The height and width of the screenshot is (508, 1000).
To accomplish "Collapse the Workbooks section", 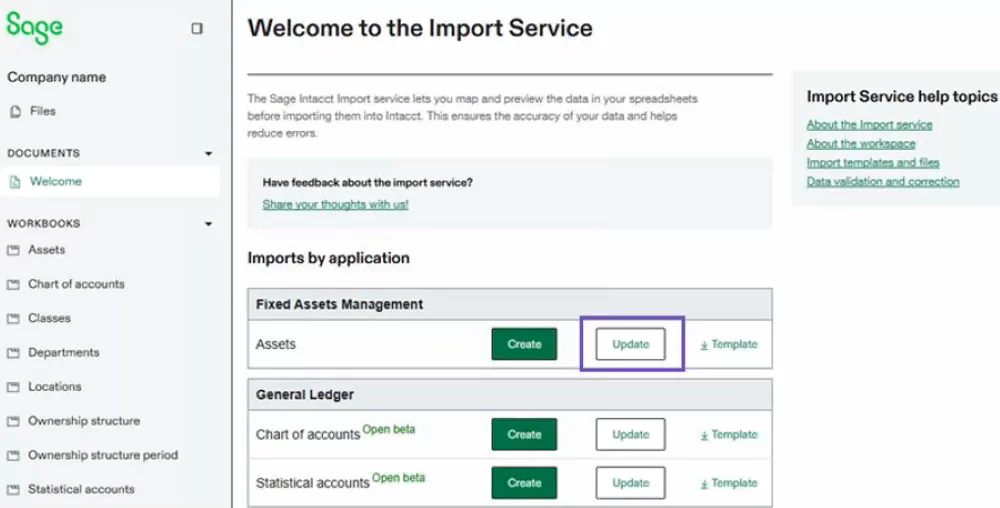I will (208, 224).
